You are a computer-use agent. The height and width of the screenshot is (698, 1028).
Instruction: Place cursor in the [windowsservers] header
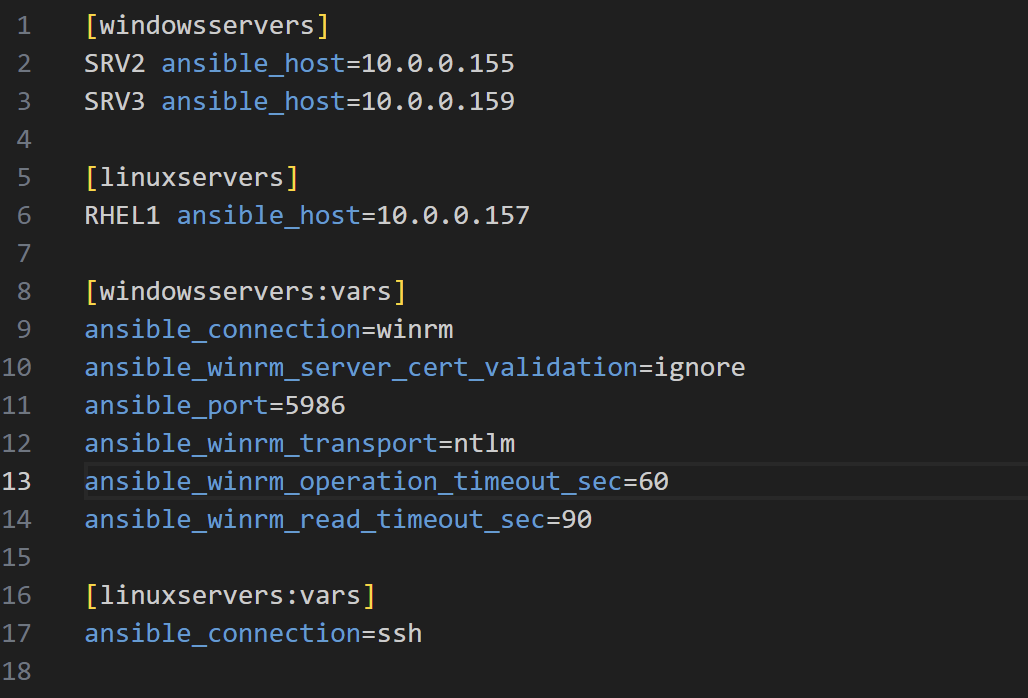207,26
